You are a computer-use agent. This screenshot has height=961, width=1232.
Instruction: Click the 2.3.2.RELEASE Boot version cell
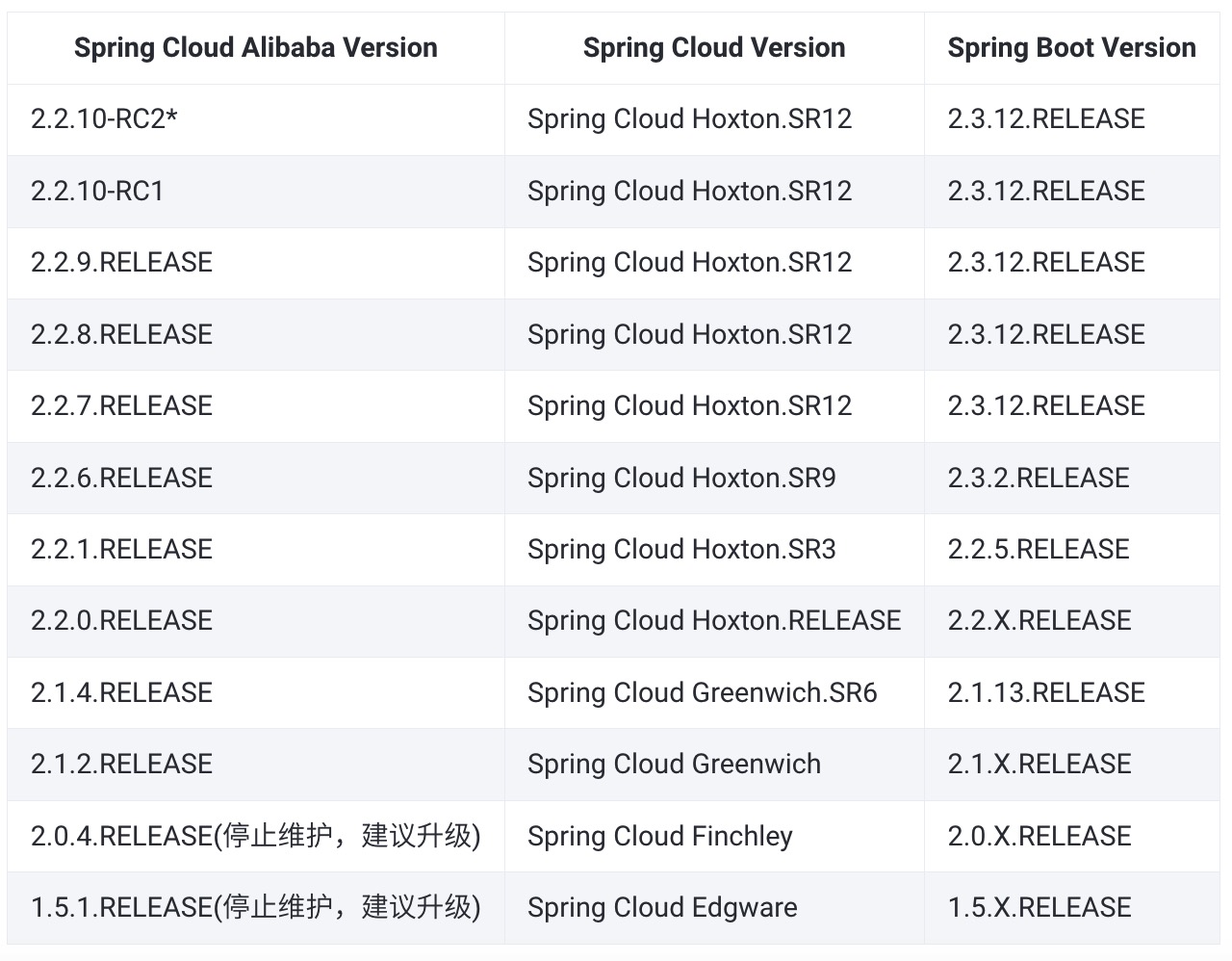point(1072,478)
